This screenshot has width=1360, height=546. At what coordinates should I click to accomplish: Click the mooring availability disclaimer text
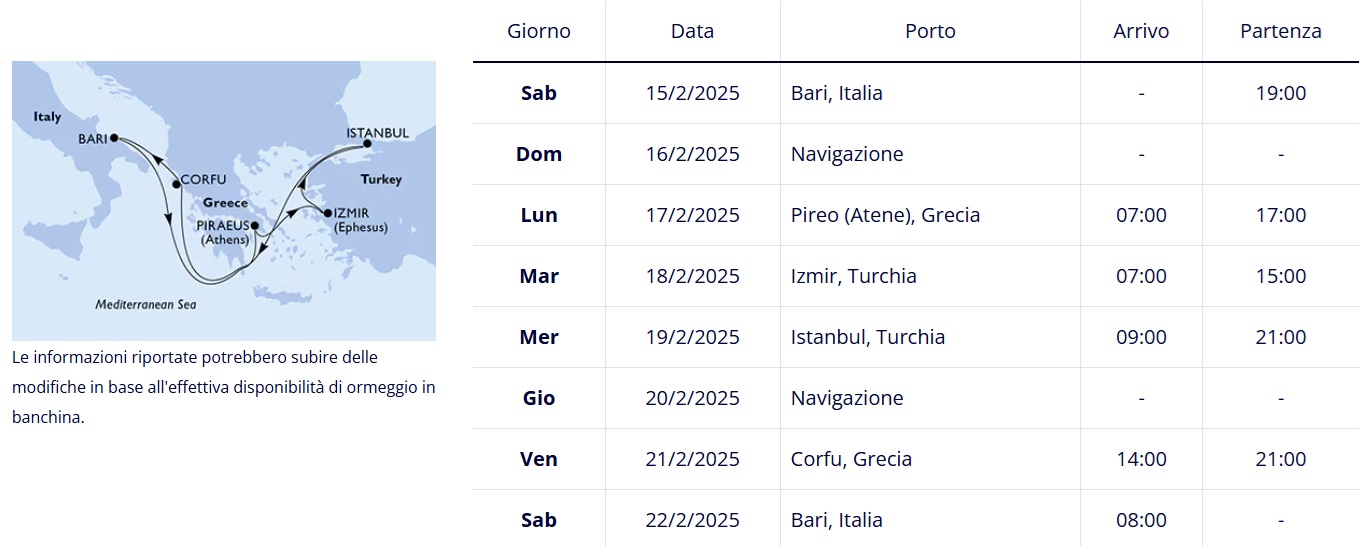point(224,387)
